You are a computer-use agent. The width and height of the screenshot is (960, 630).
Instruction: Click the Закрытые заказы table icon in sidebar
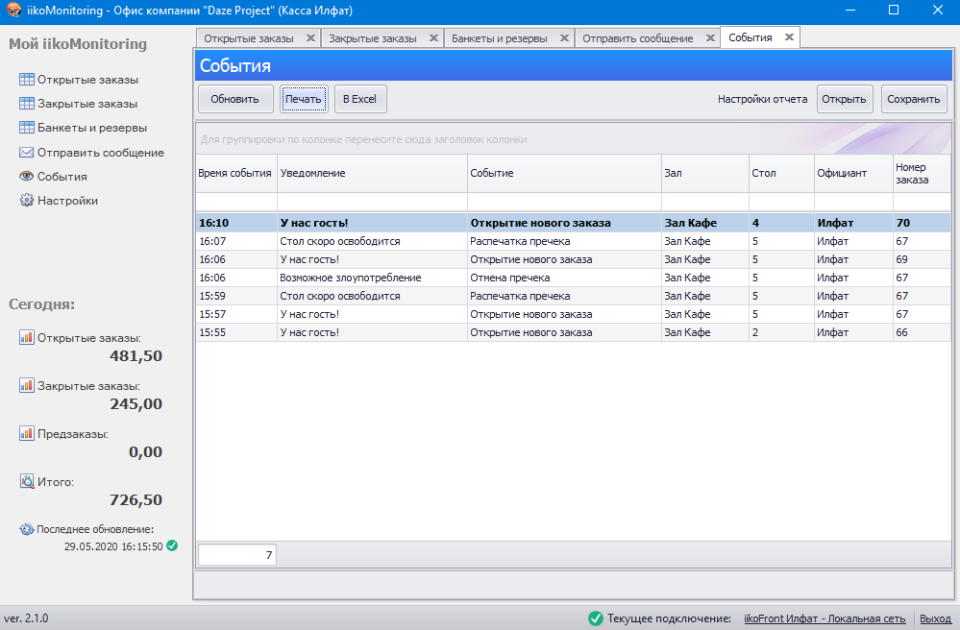point(27,104)
